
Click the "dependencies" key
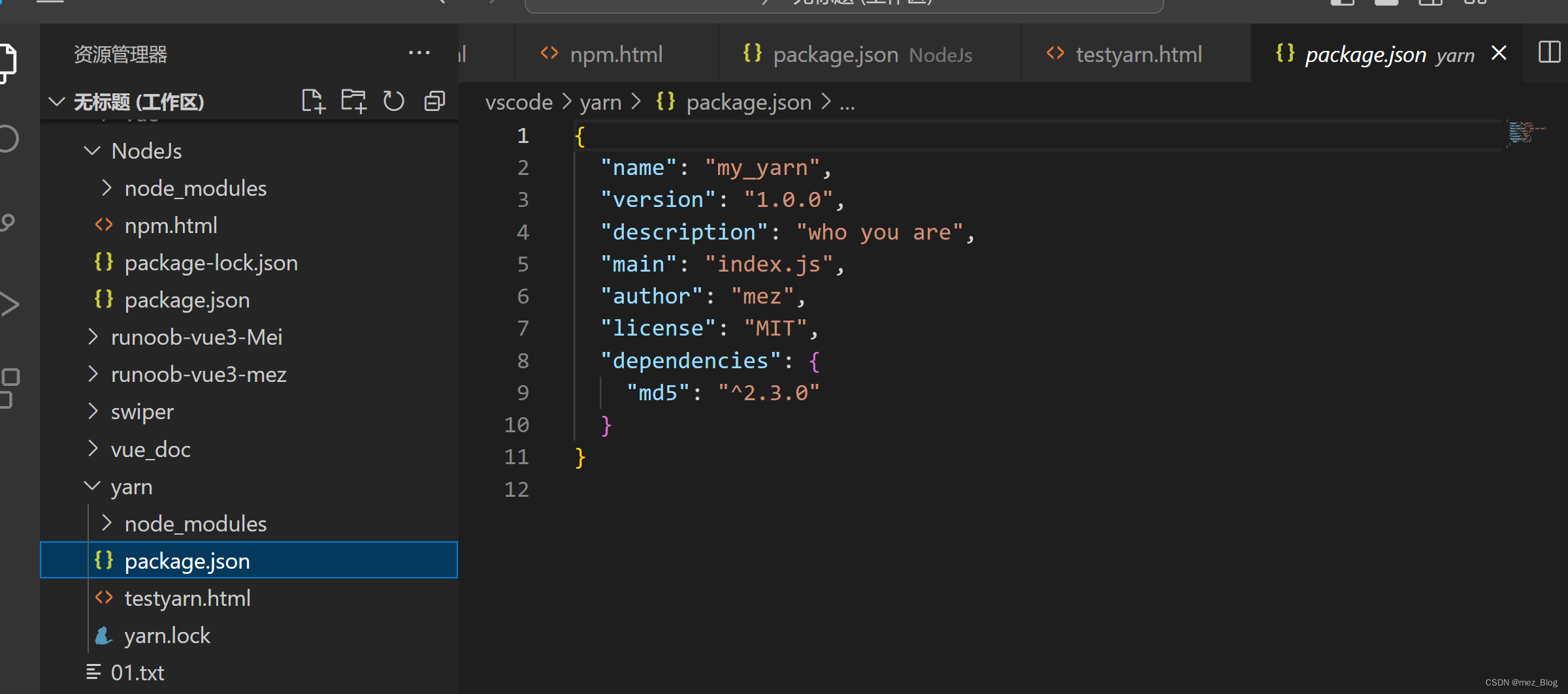click(x=691, y=360)
